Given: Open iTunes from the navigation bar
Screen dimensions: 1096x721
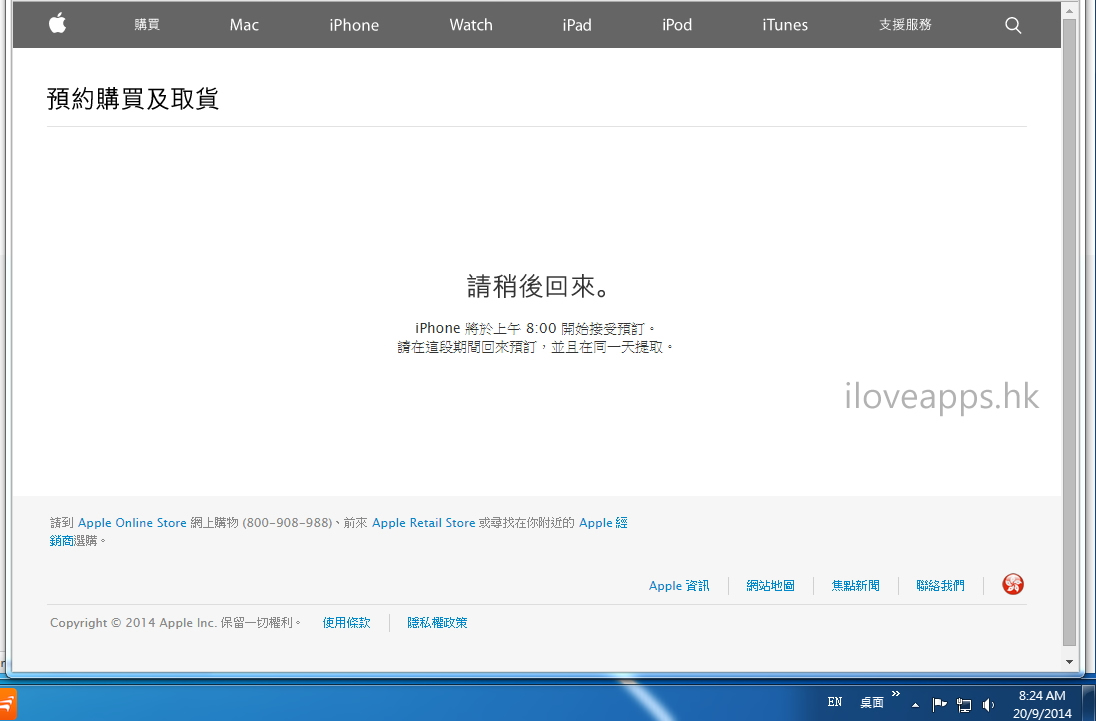Looking at the screenshot, I should pos(785,25).
